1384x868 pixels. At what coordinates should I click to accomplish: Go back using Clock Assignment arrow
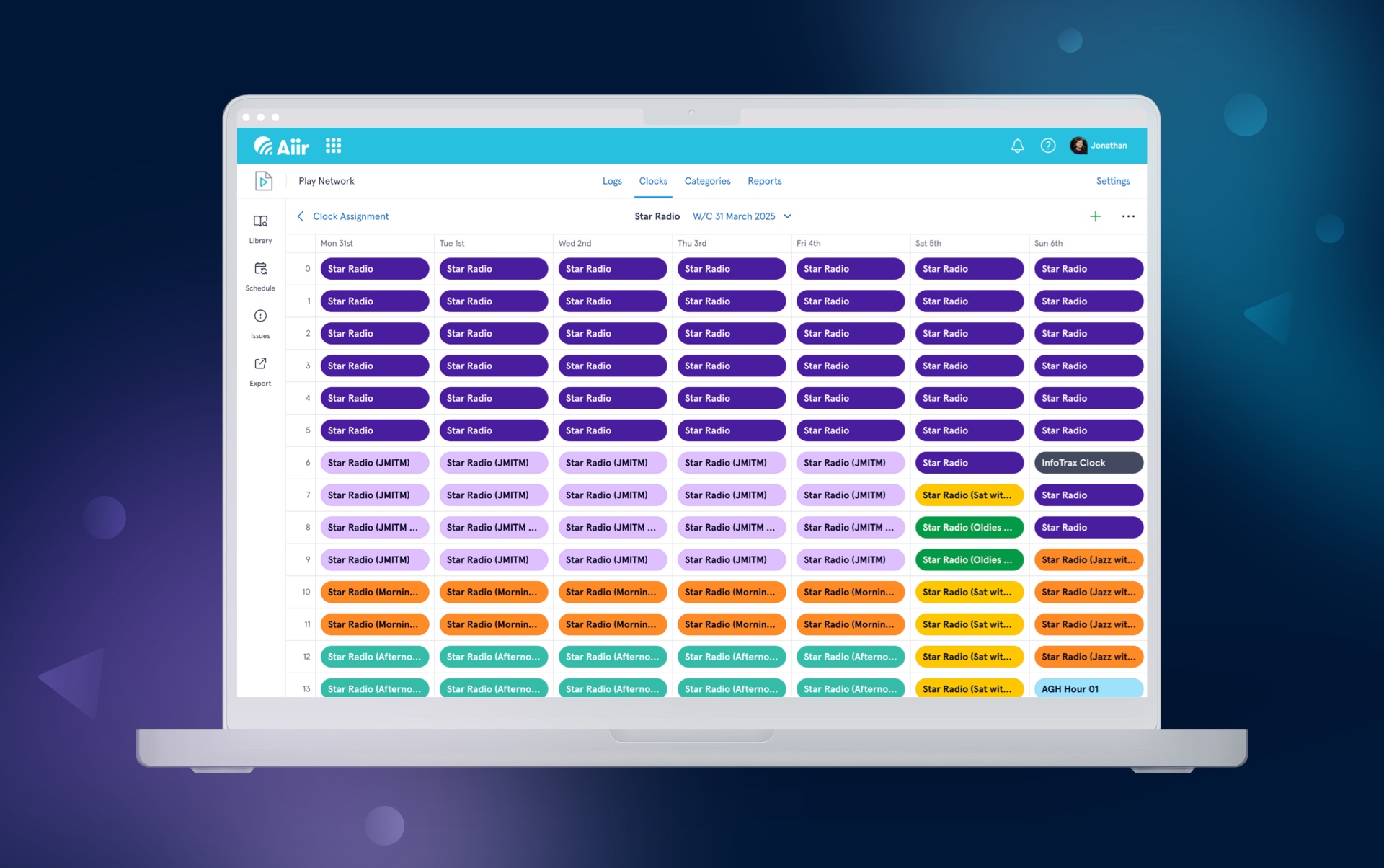point(301,216)
